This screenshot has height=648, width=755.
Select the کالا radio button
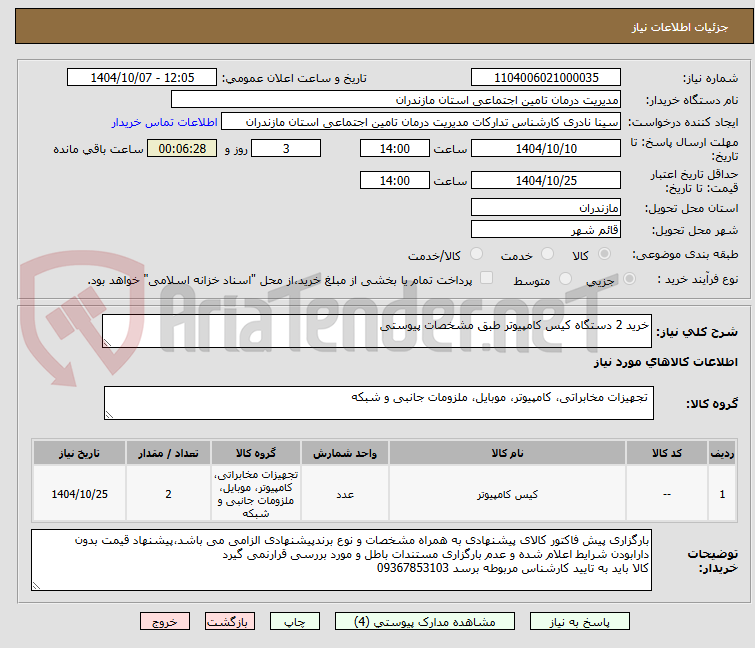point(604,254)
